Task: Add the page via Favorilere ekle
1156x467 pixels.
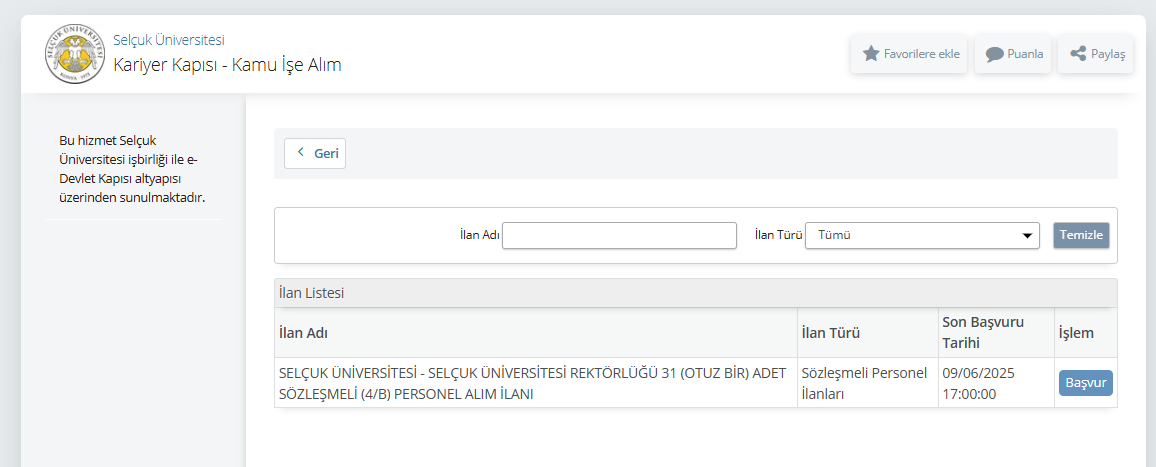Action: (x=909, y=54)
